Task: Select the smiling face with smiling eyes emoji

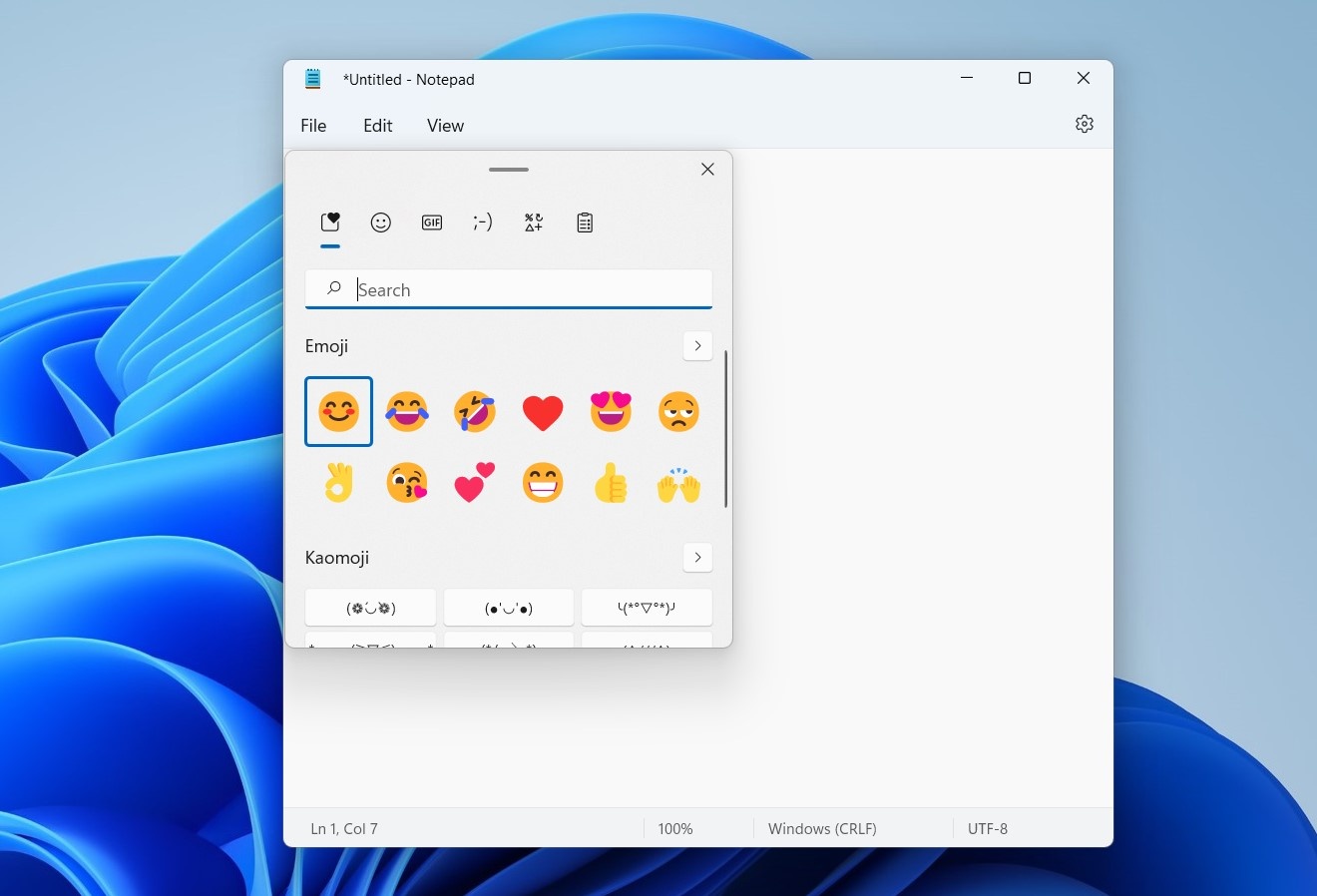Action: click(x=338, y=411)
